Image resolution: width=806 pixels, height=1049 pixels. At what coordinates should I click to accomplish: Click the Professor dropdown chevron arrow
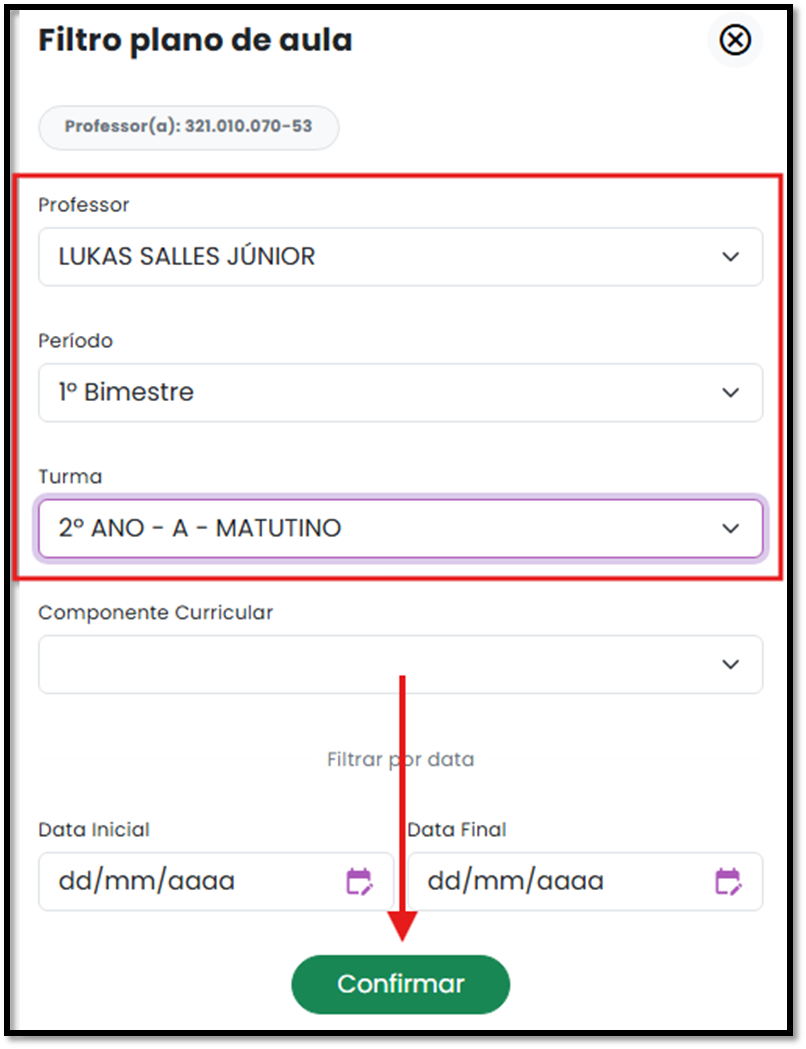tap(731, 257)
